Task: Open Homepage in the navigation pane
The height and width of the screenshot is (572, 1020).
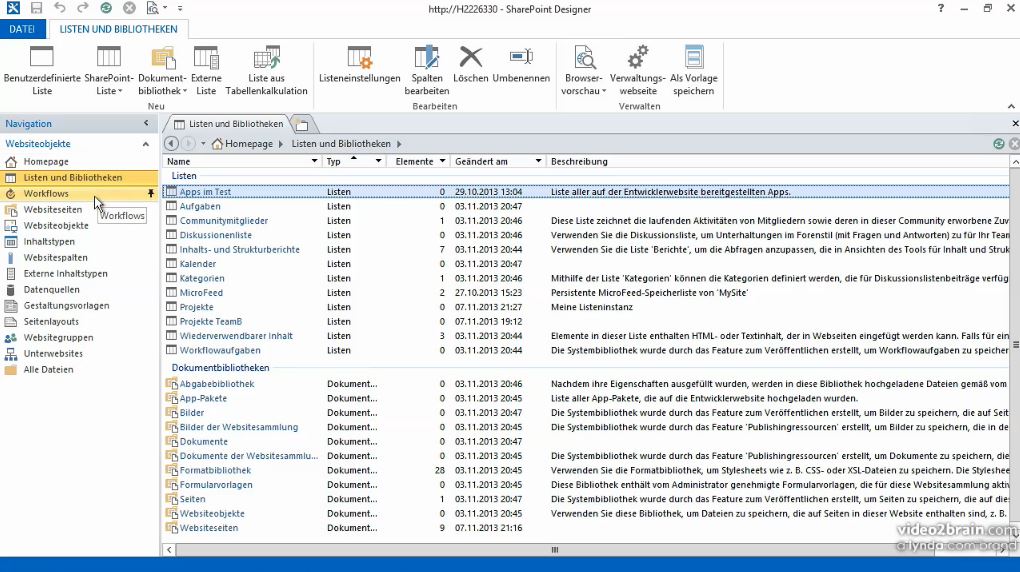Action: pos(46,161)
